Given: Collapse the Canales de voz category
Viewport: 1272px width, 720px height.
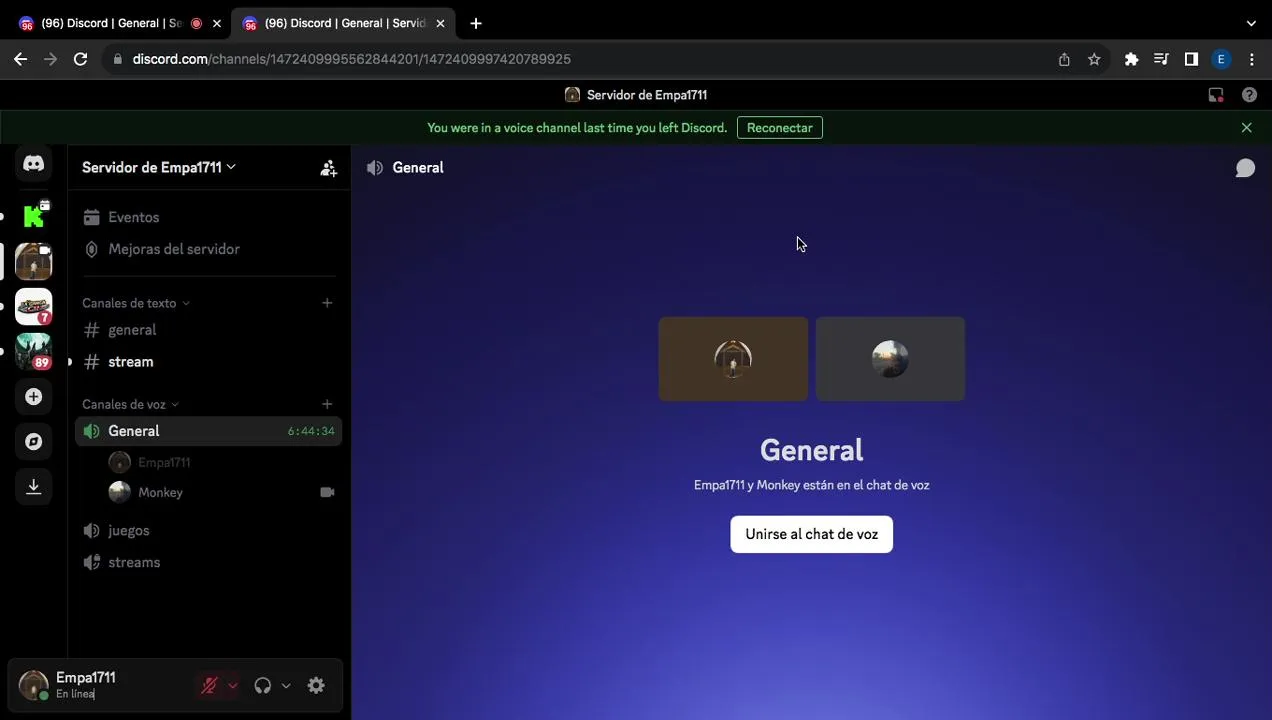Looking at the screenshot, I should pos(130,404).
